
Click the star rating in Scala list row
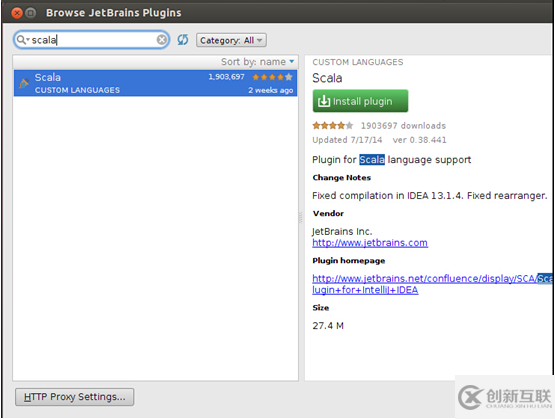click(272, 77)
